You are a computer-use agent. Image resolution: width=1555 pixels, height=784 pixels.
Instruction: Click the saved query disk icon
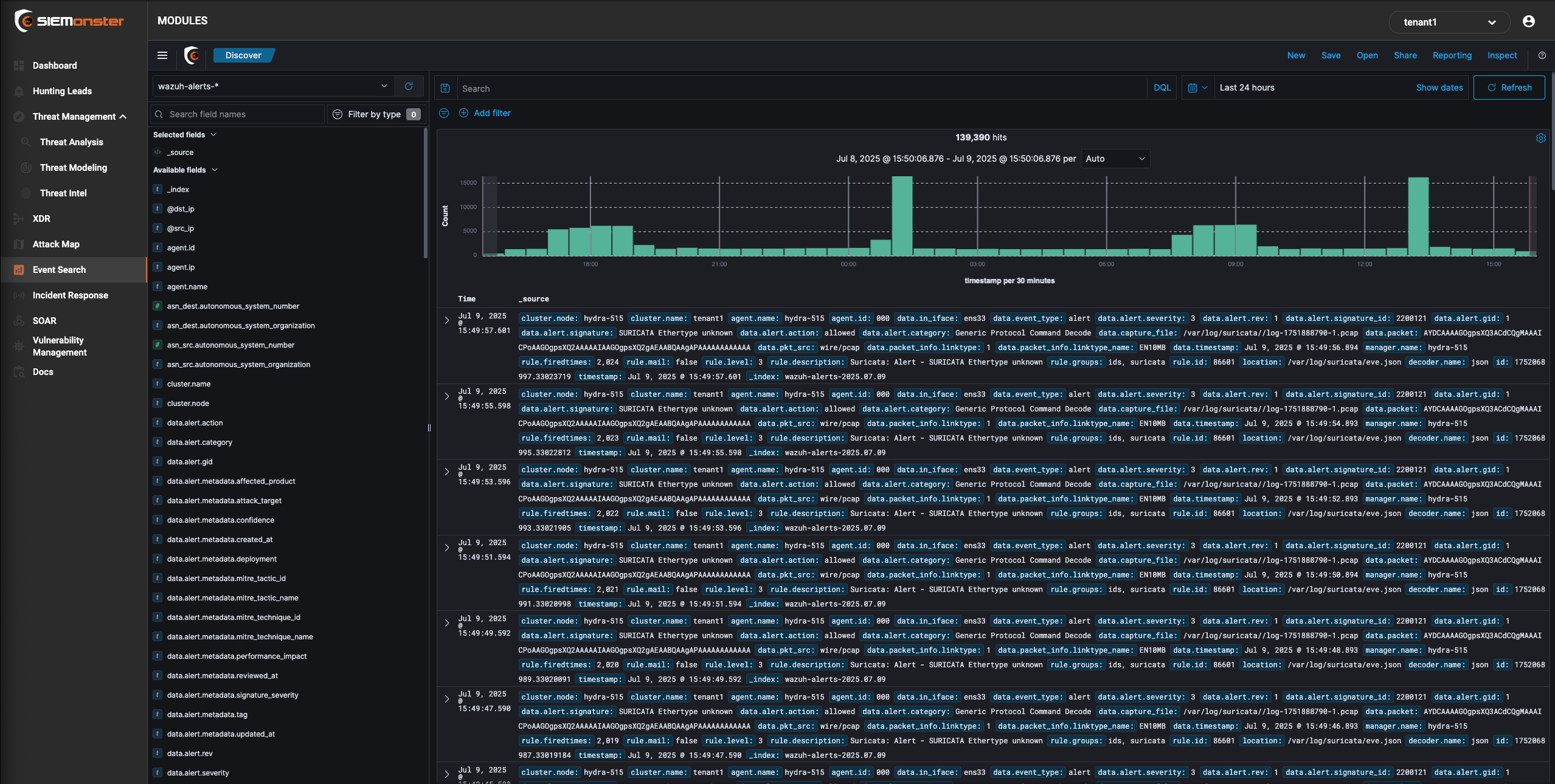445,88
